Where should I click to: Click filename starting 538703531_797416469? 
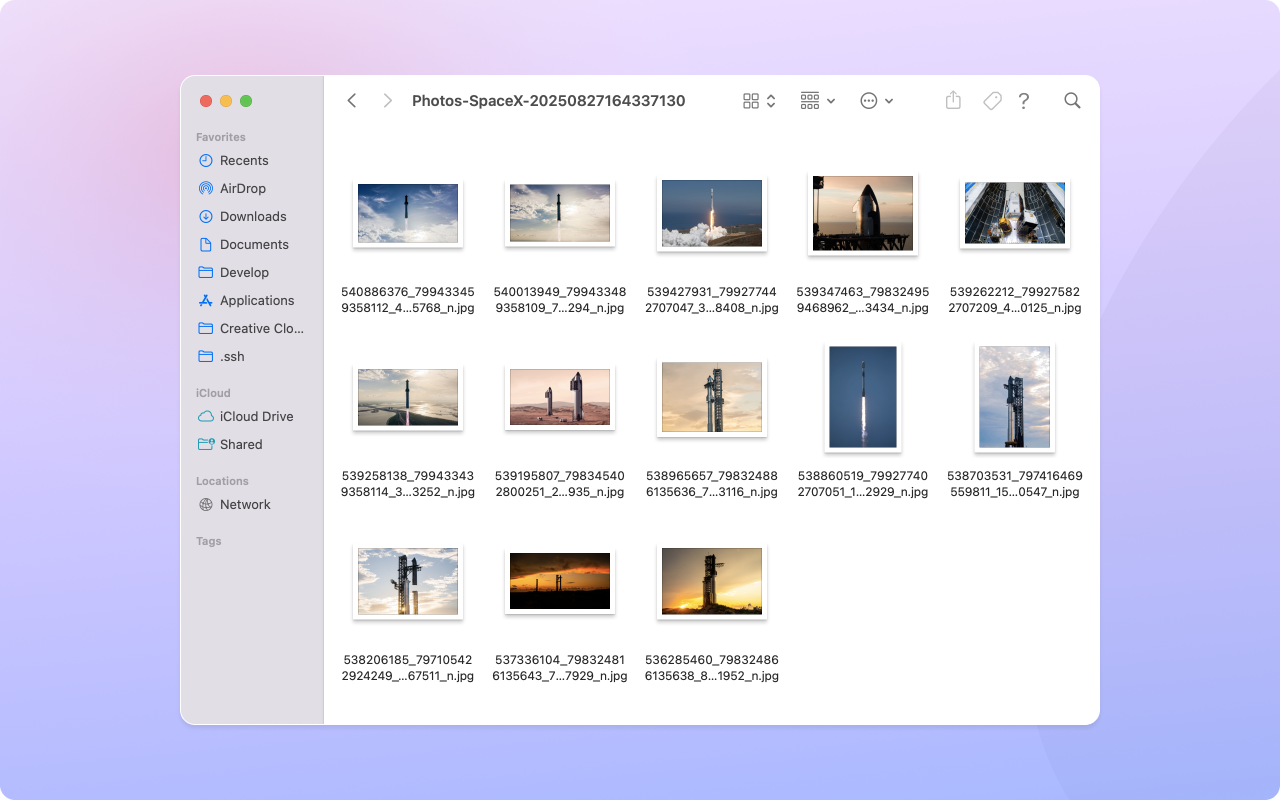pos(1015,484)
